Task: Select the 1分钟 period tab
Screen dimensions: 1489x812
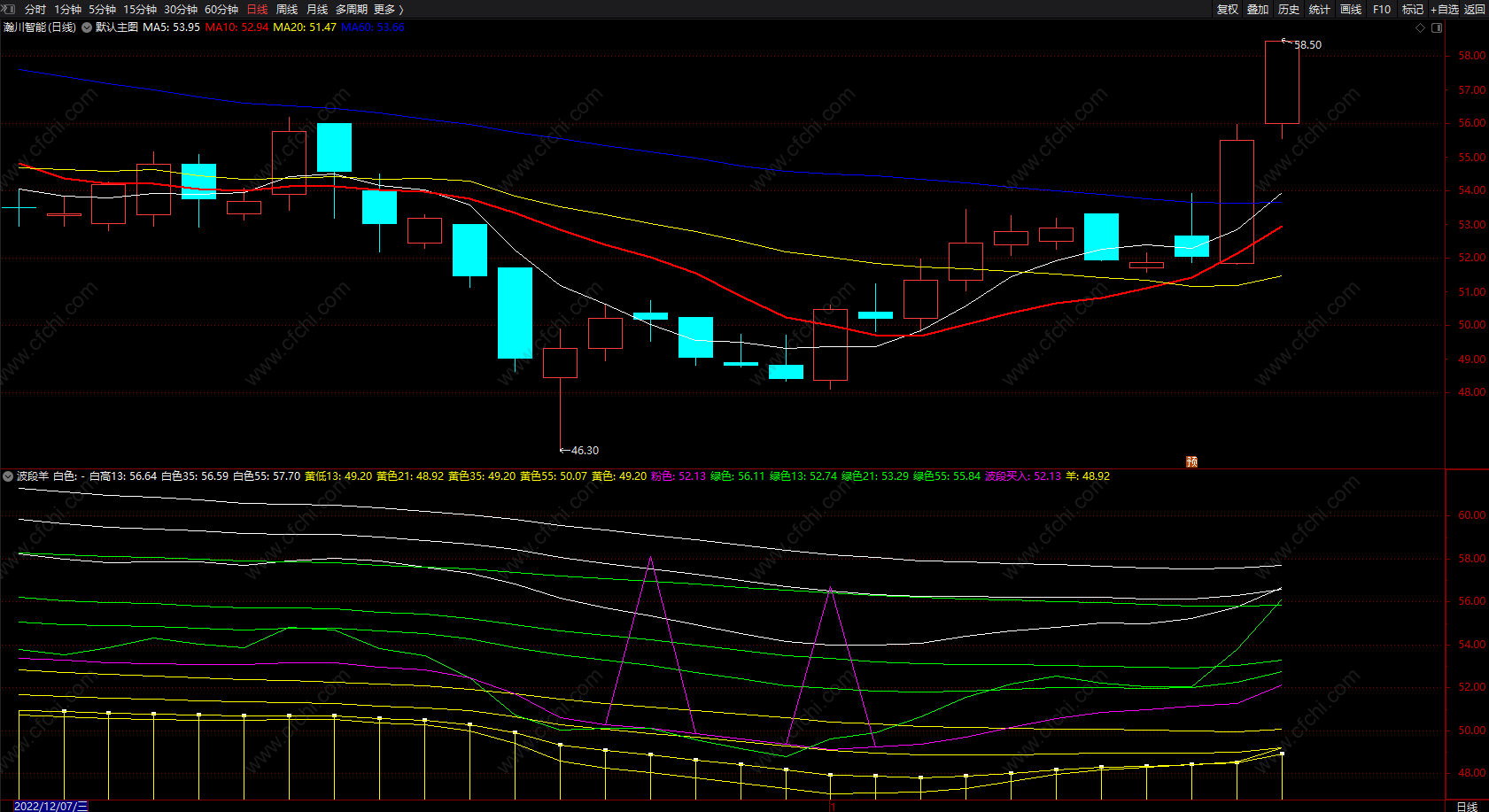Action: point(67,9)
